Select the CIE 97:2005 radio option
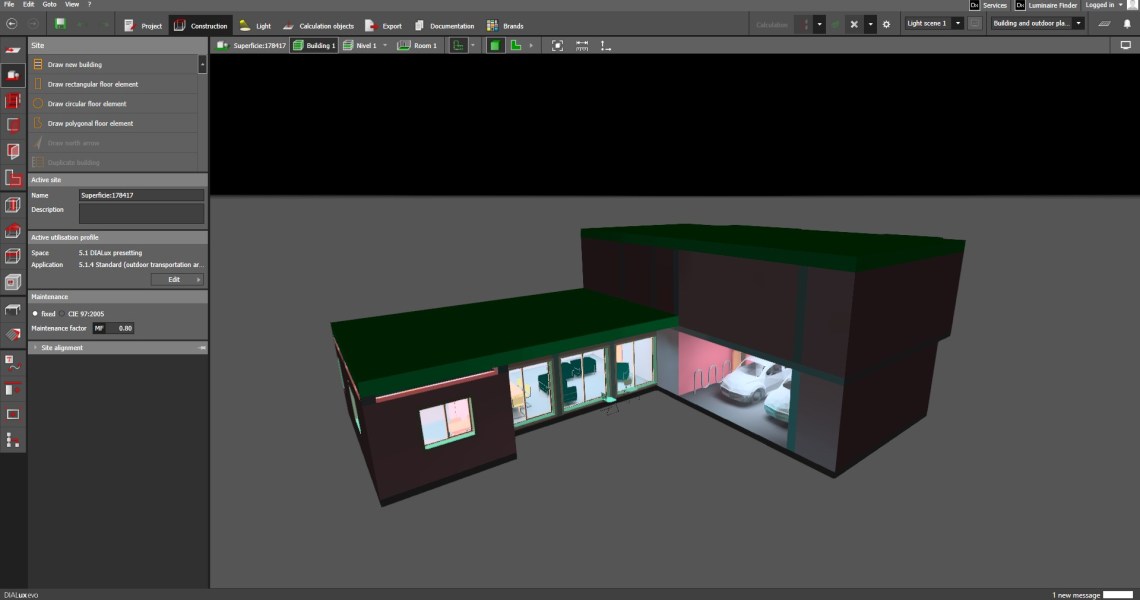 [62, 314]
